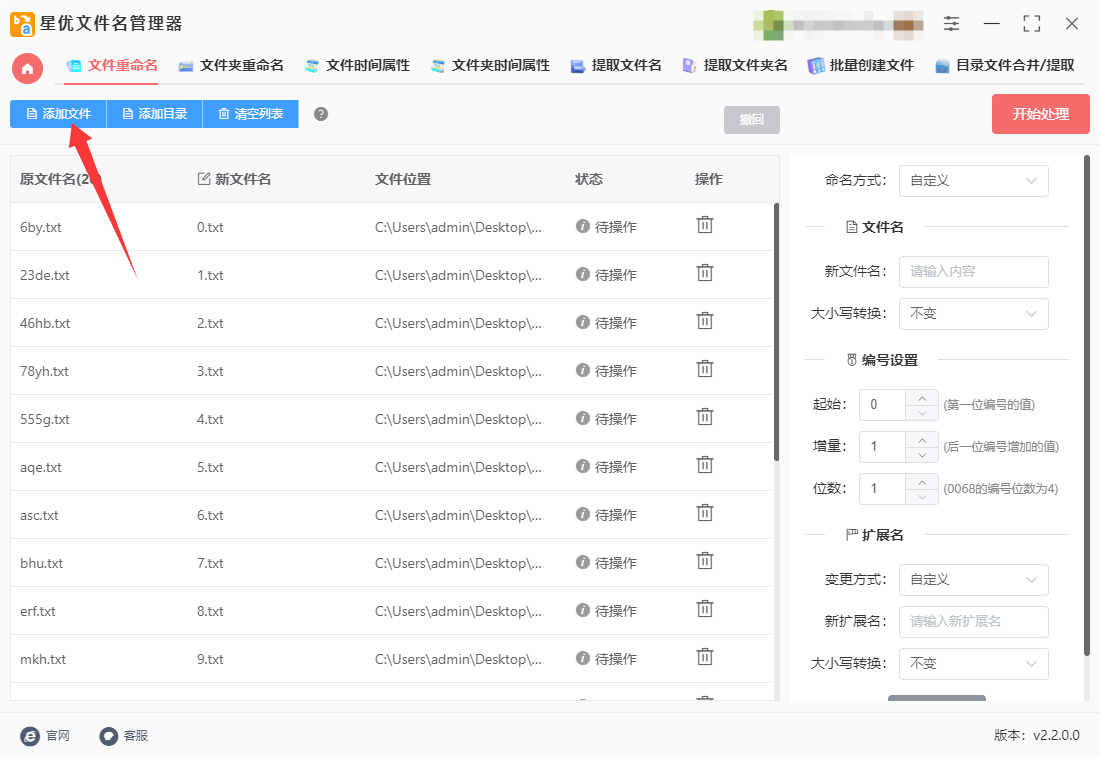Open the 命名方式 dropdown
This screenshot has width=1100, height=760.
click(x=973, y=181)
